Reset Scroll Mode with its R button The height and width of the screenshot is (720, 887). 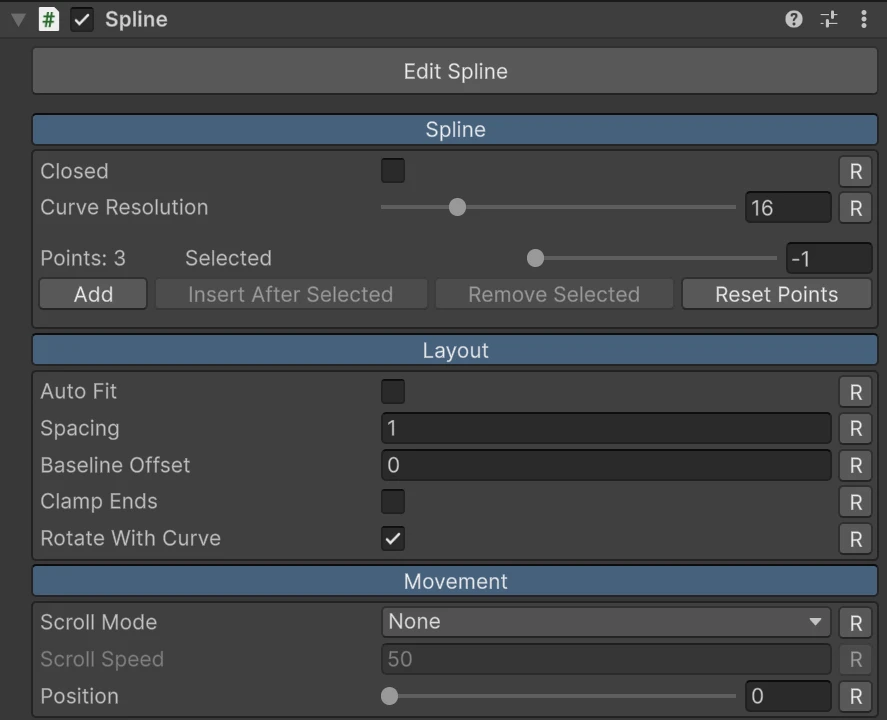point(855,623)
